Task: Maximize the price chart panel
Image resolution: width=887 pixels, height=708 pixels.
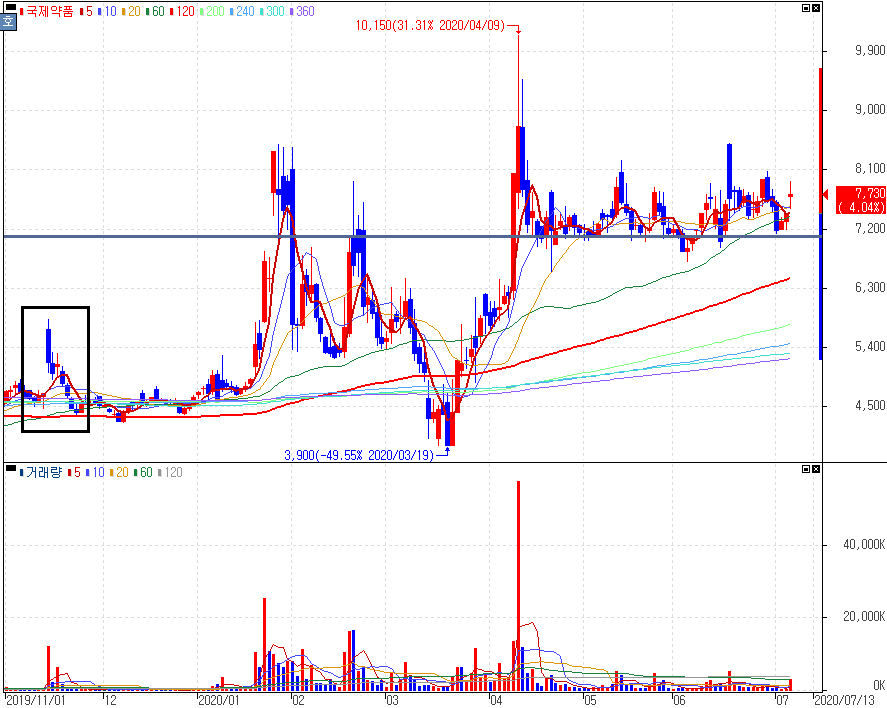Action: point(807,8)
